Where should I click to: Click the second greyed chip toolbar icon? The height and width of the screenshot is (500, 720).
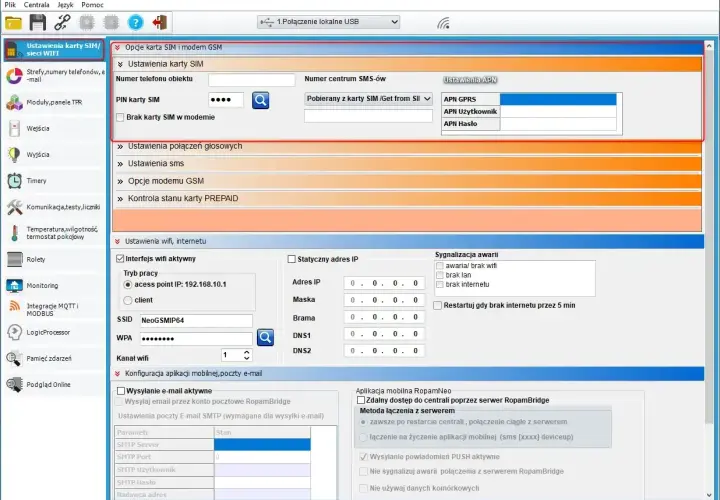click(111, 22)
